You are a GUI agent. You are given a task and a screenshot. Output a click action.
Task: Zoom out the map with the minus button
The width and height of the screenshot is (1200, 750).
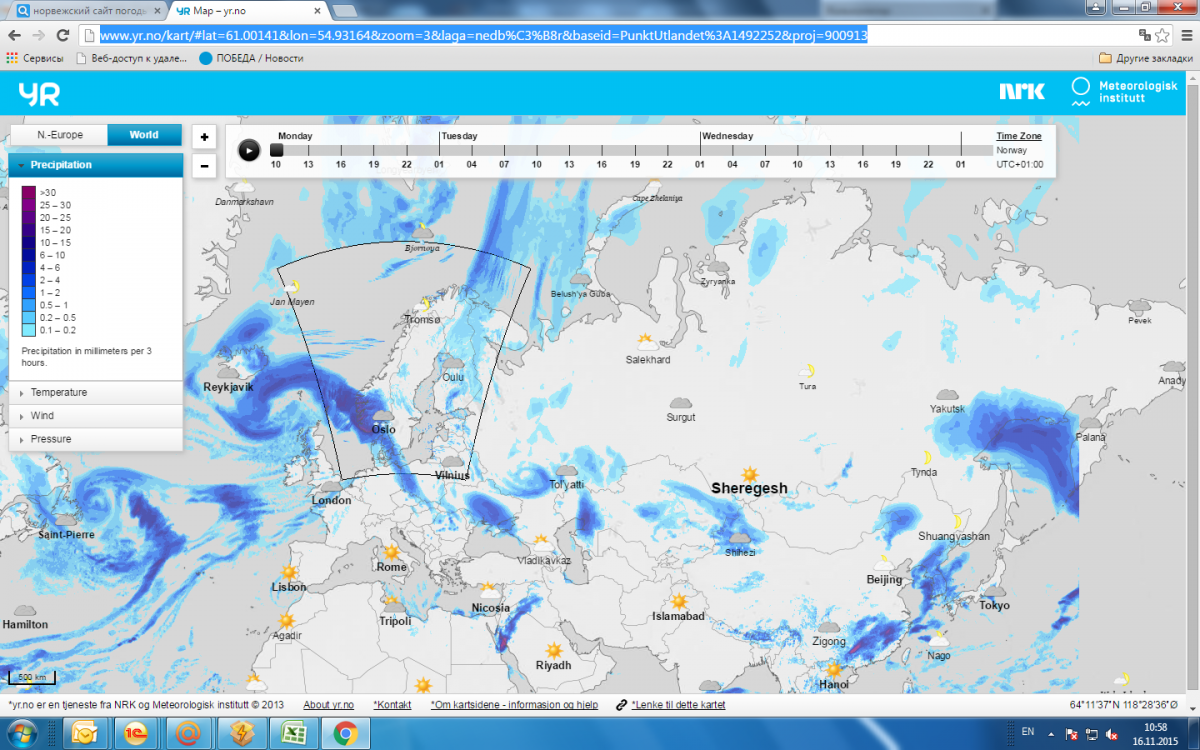tap(204, 165)
